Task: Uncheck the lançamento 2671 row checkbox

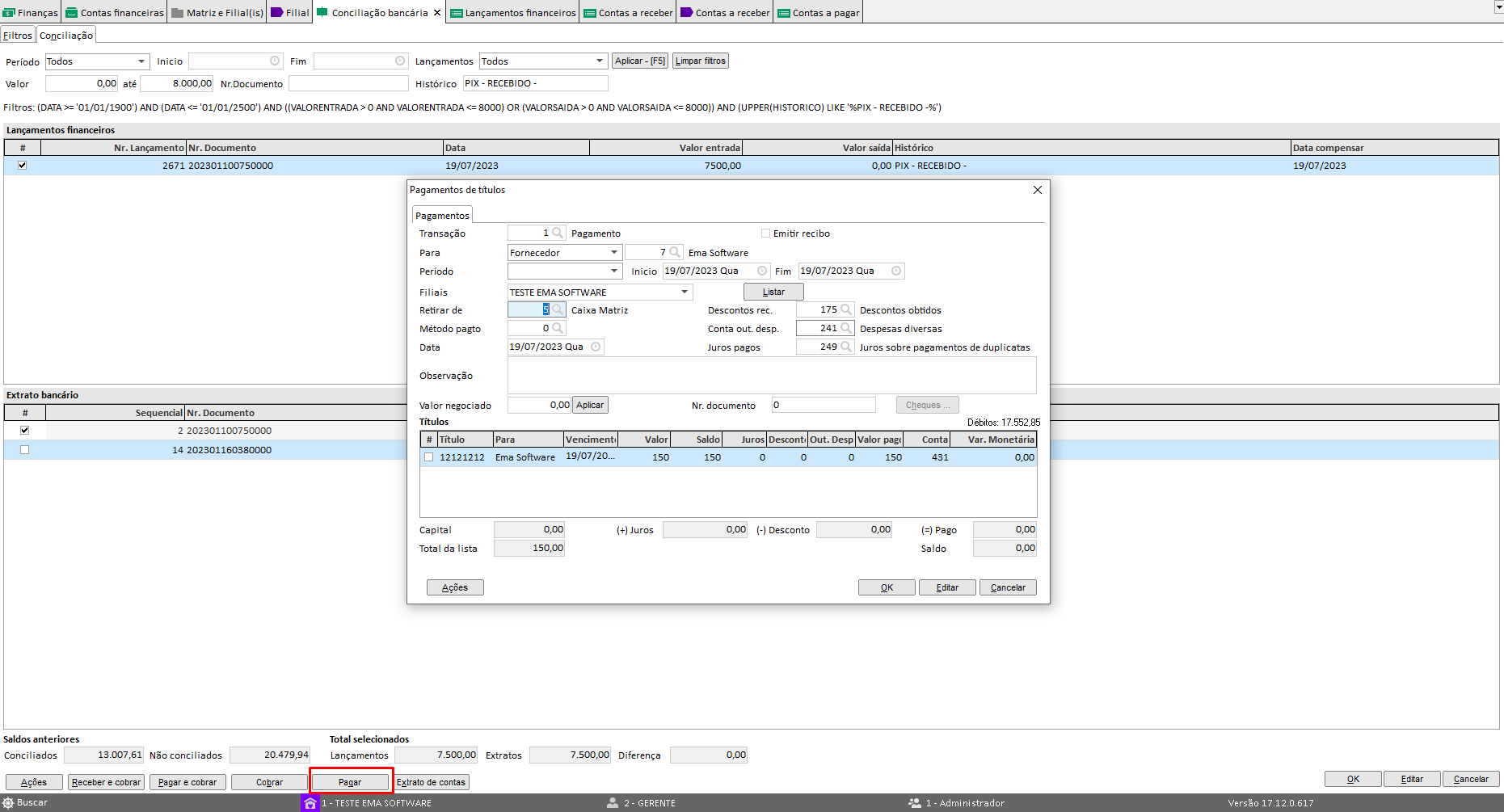Action: [23, 165]
